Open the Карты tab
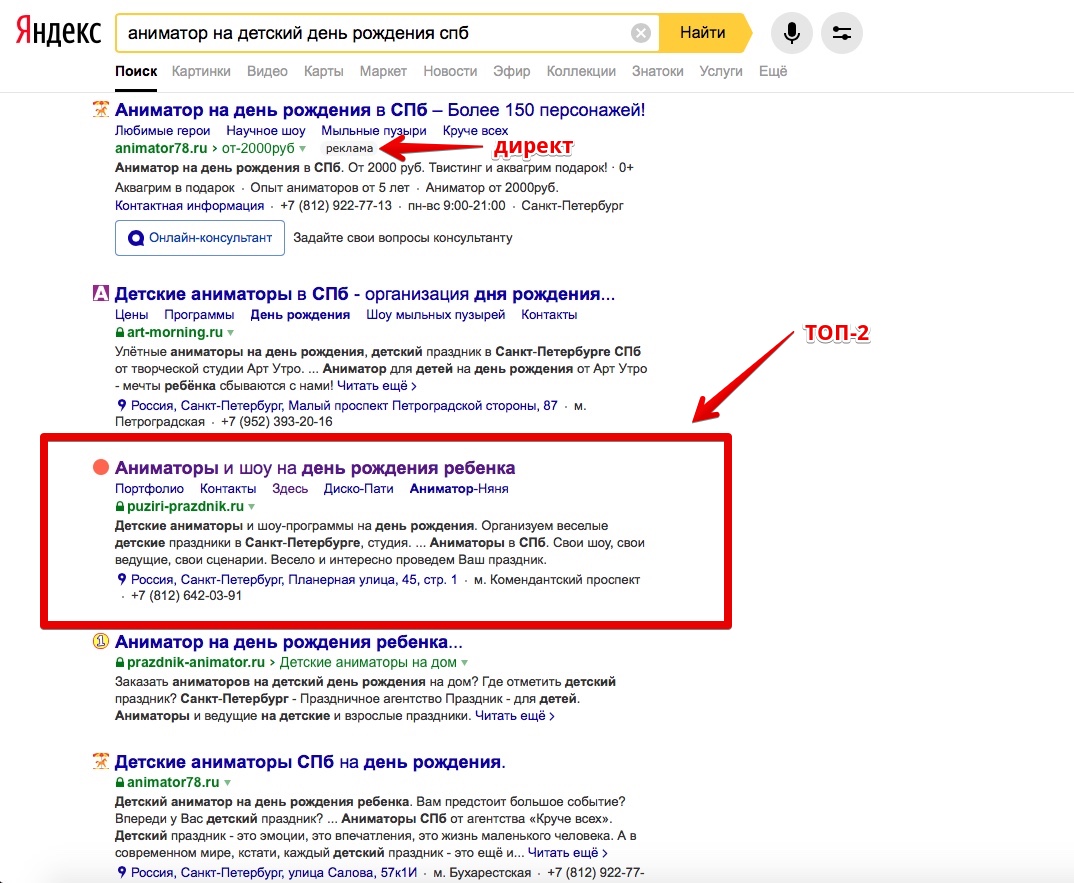Image resolution: width=1074 pixels, height=883 pixels. 323,71
